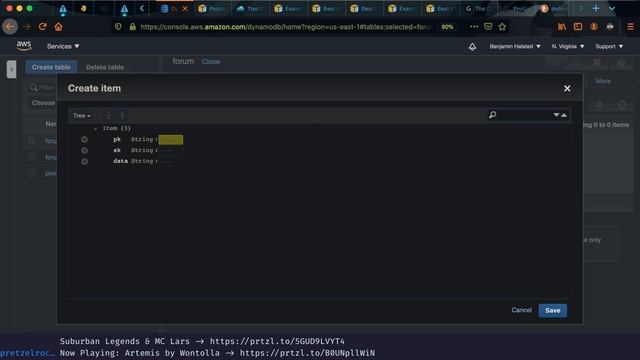640x360 pixels.
Task: Open N. Virginia region selector
Action: pyautogui.click(x=568, y=47)
